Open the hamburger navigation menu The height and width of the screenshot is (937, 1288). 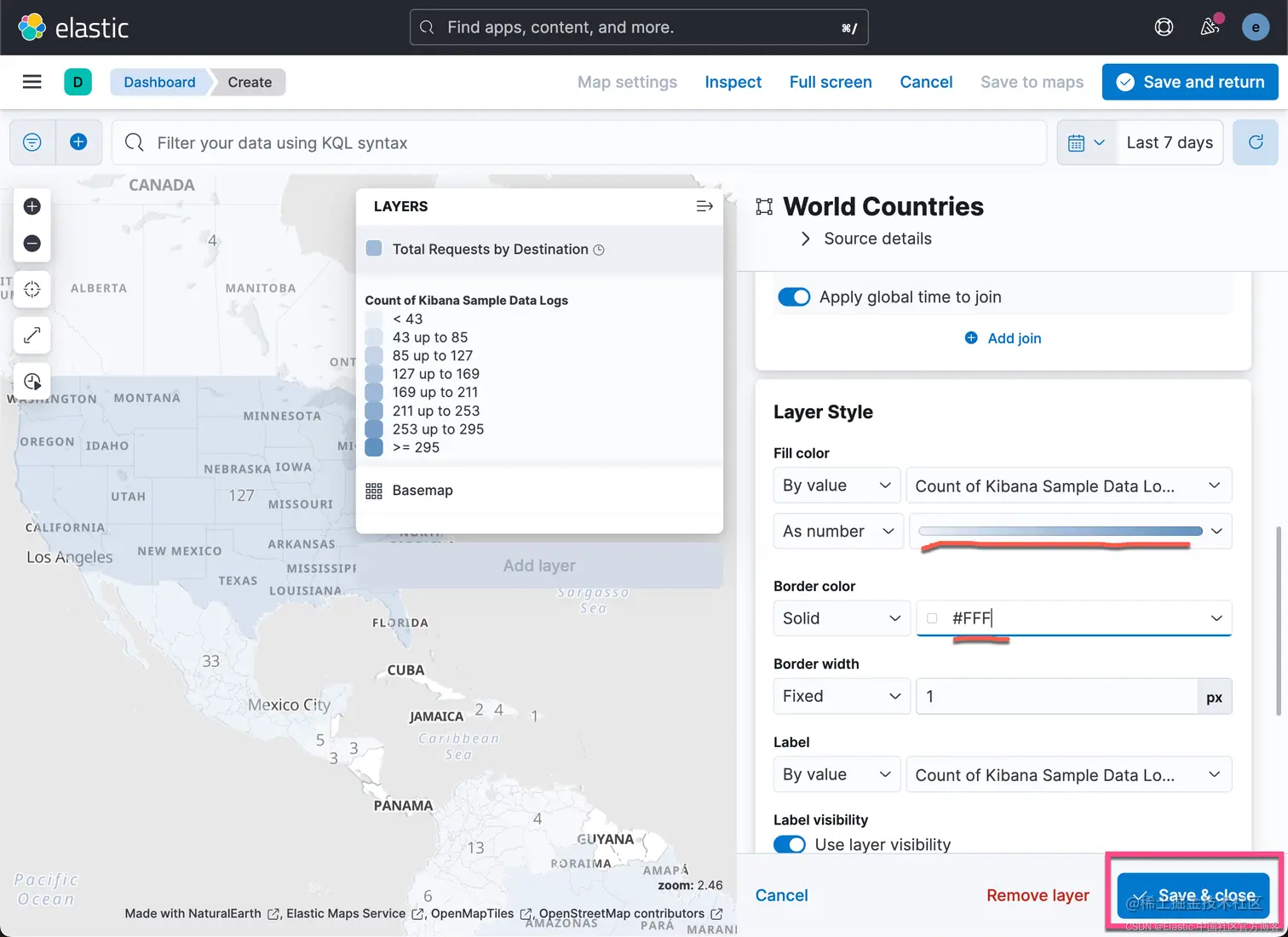pos(32,82)
